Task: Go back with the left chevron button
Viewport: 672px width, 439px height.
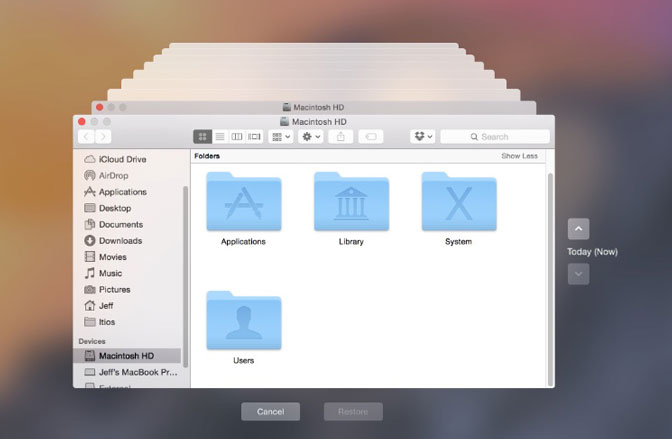Action: tap(86, 137)
